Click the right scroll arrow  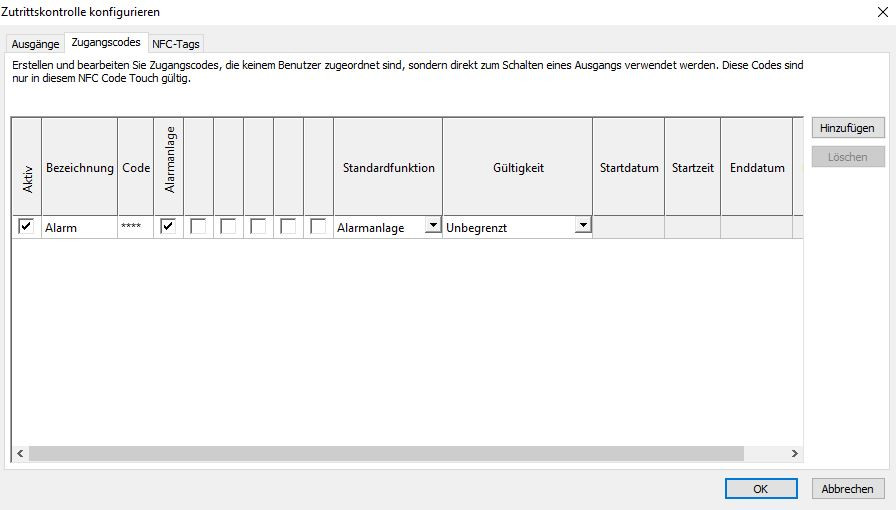click(795, 453)
